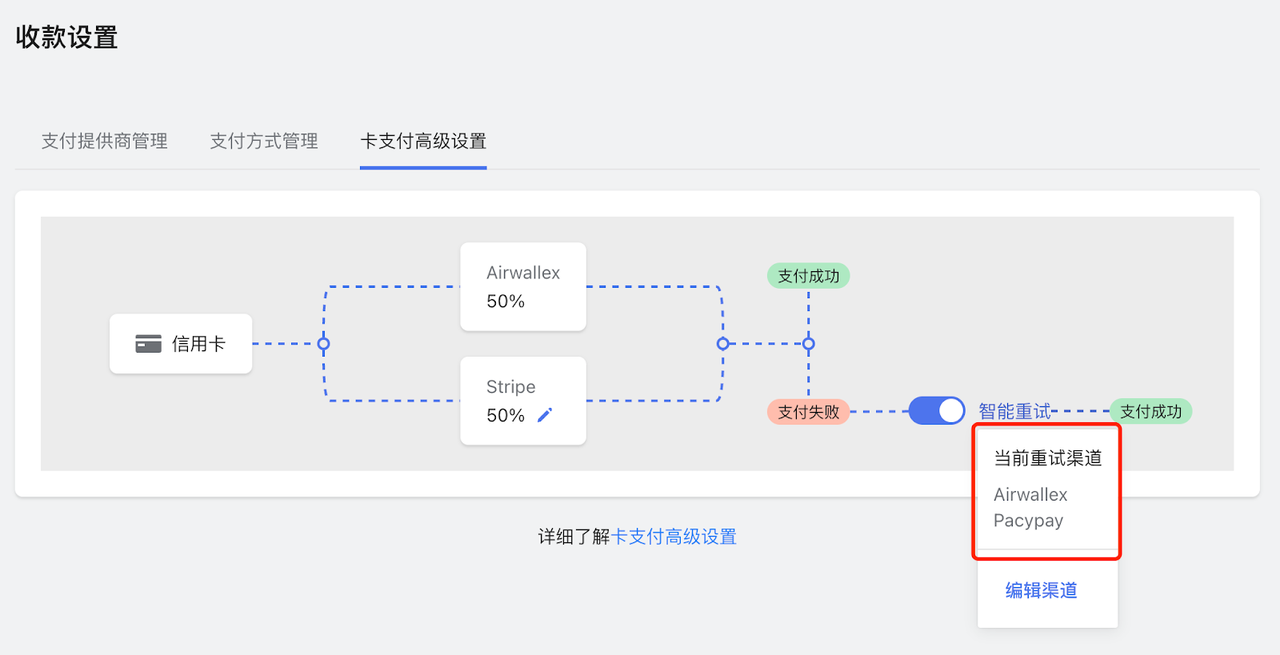1280x655 pixels.
Task: Select Pacypay in the retry channel list
Action: (x=1026, y=520)
